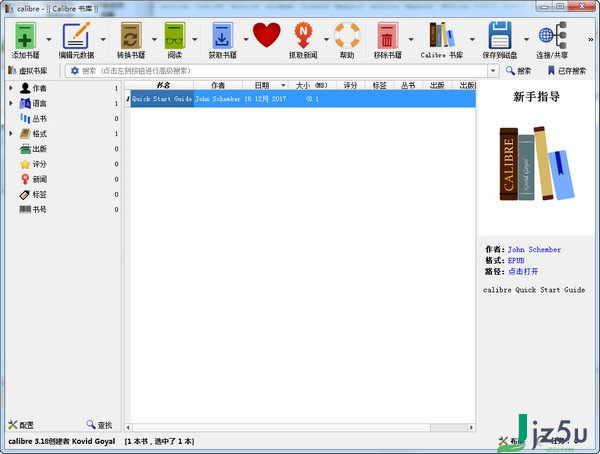
Task: Click the John Schember cell in book list
Action: pos(218,99)
